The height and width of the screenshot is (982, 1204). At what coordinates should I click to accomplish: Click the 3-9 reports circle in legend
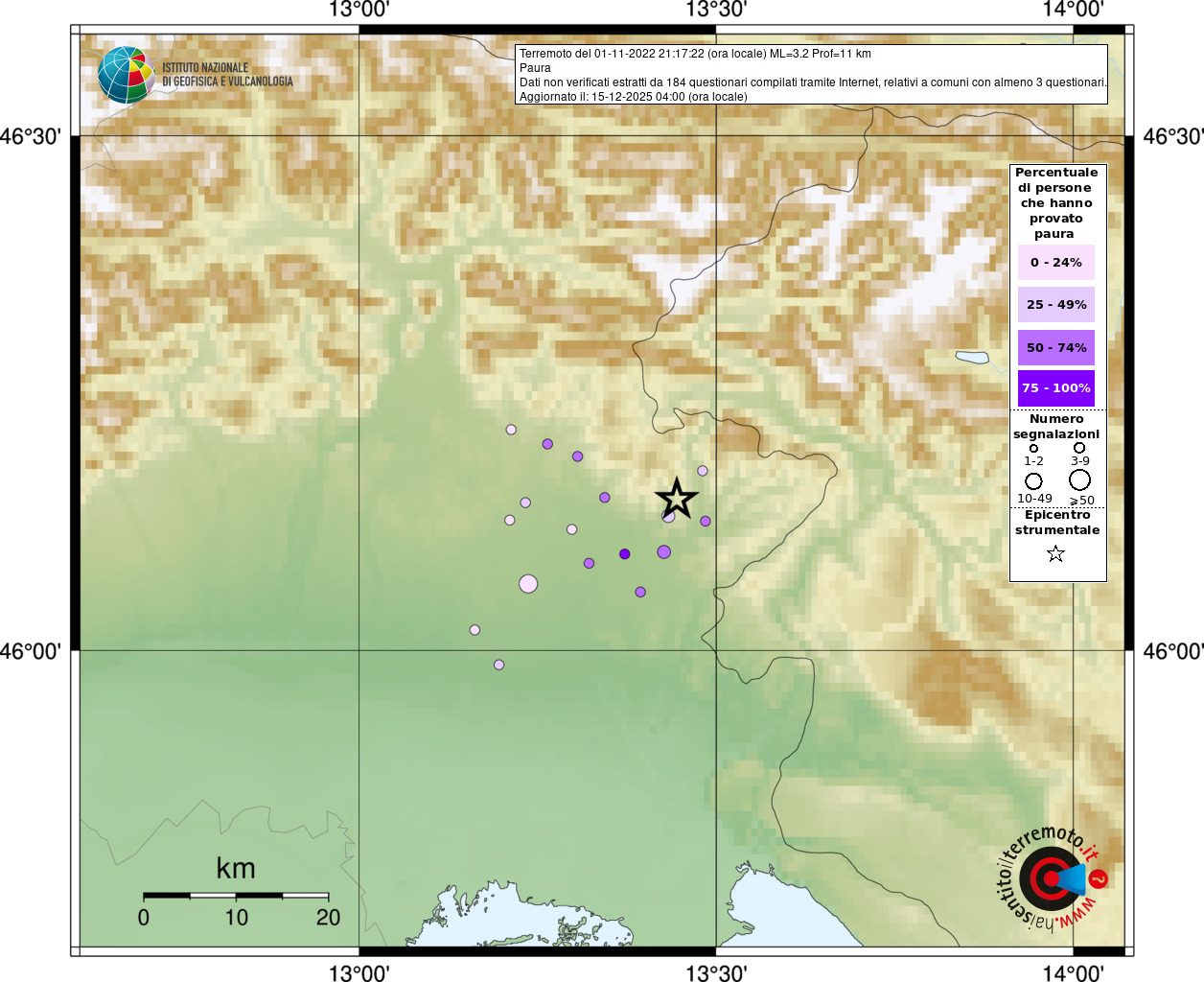pos(1079,448)
